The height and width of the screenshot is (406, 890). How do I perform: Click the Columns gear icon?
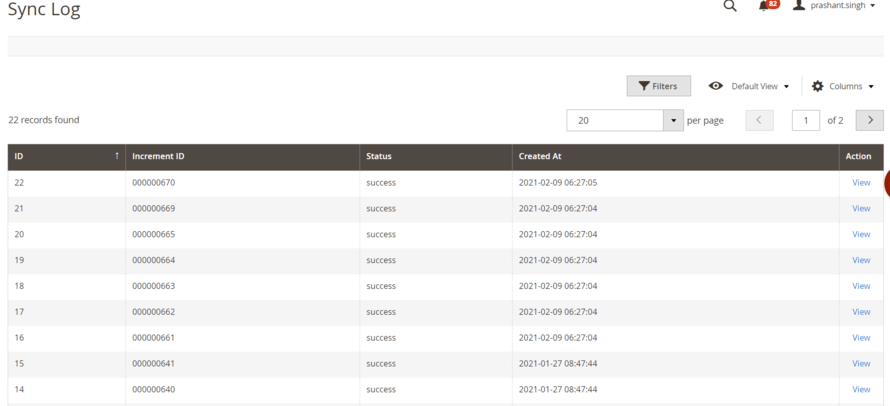pos(817,86)
